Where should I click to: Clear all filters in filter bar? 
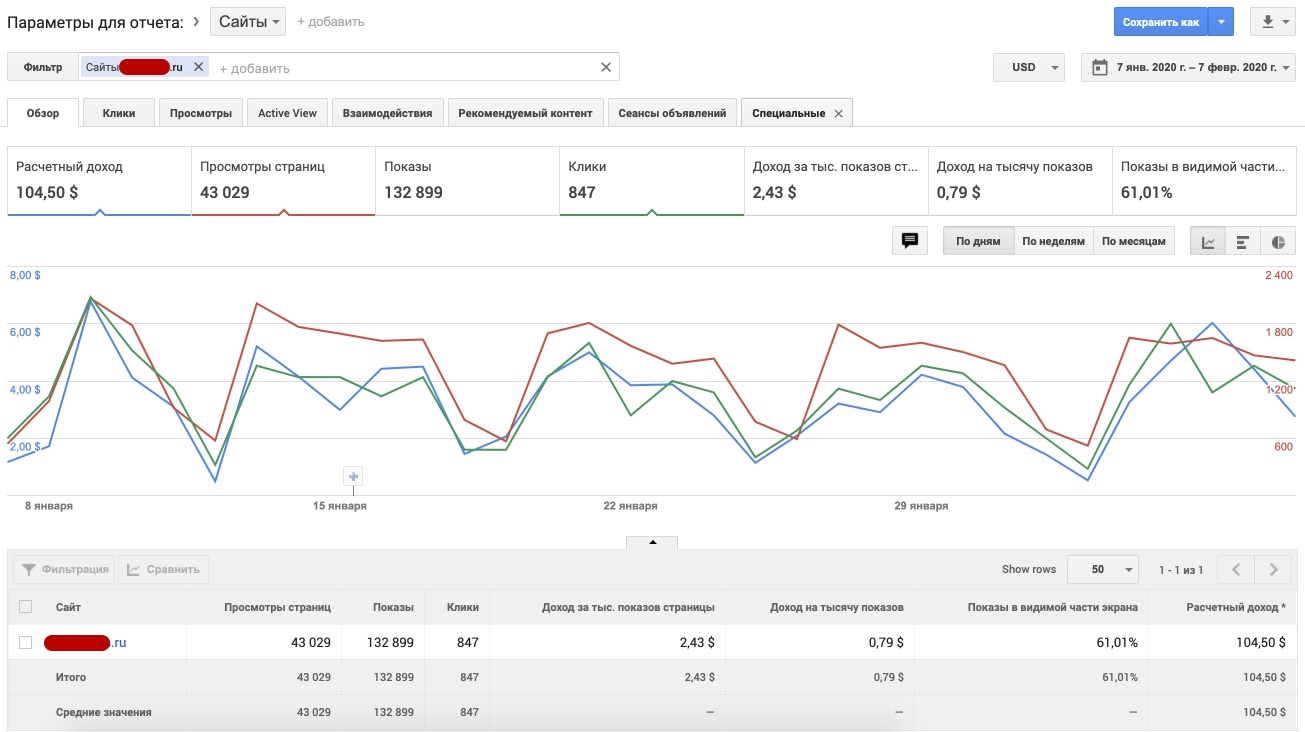coord(605,67)
